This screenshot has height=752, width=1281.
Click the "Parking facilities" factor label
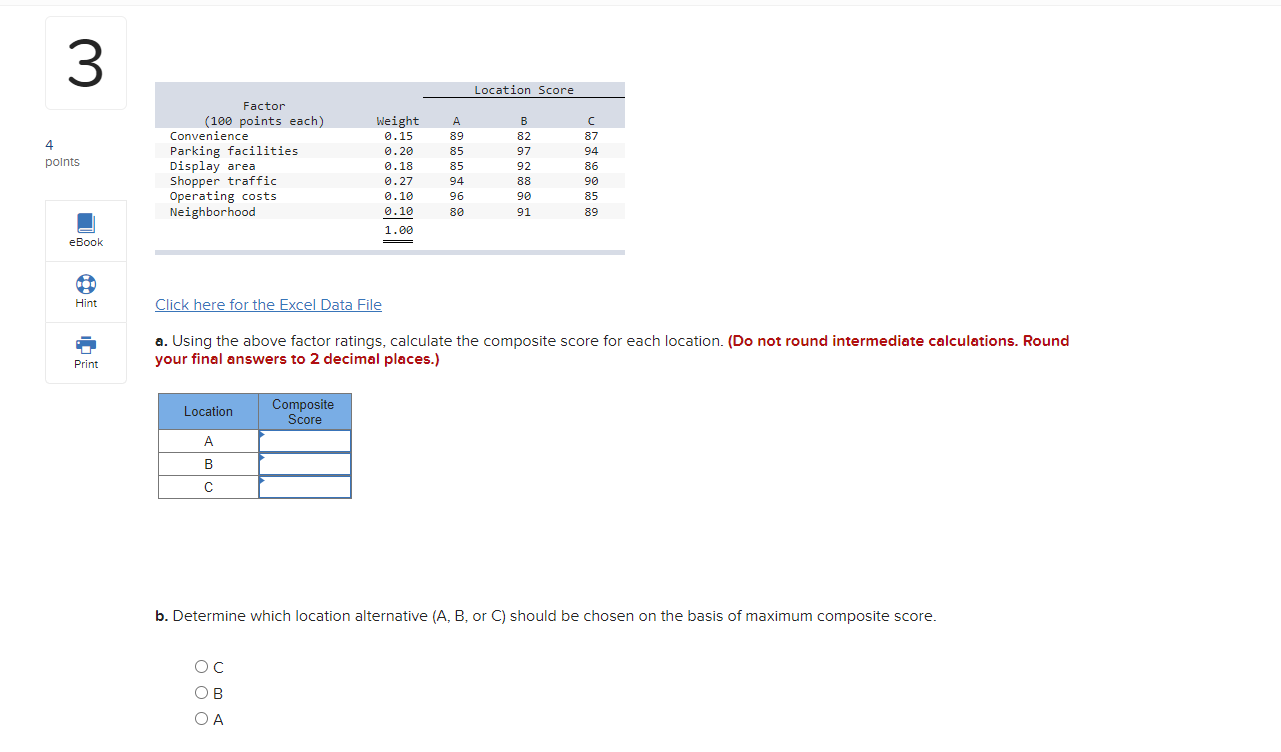(234, 151)
